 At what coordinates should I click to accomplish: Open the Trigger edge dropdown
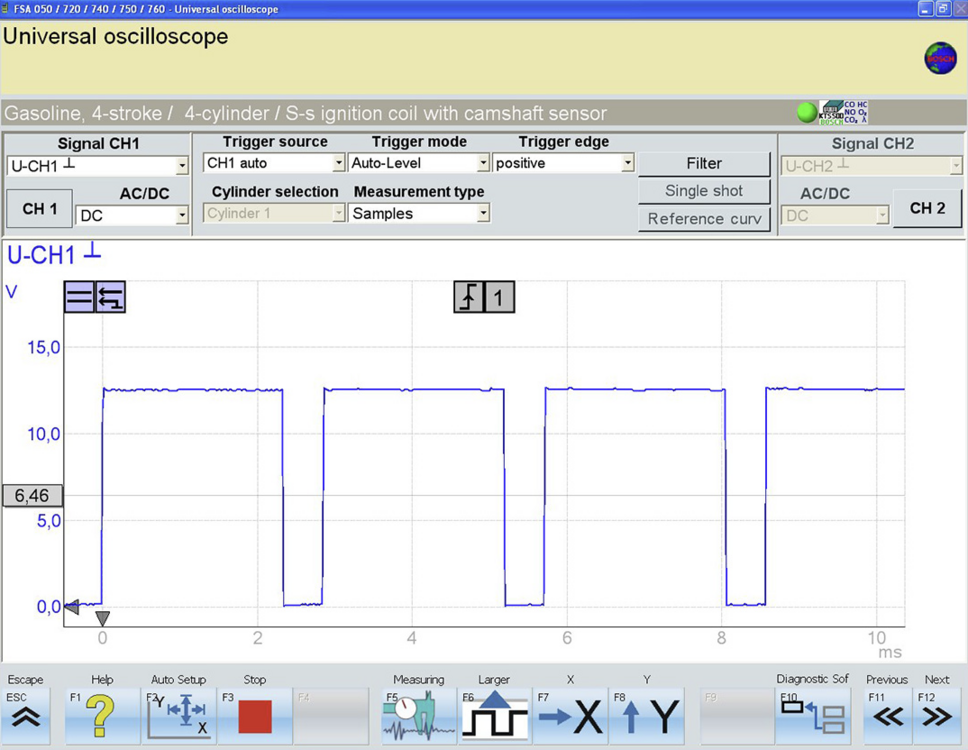click(x=564, y=163)
